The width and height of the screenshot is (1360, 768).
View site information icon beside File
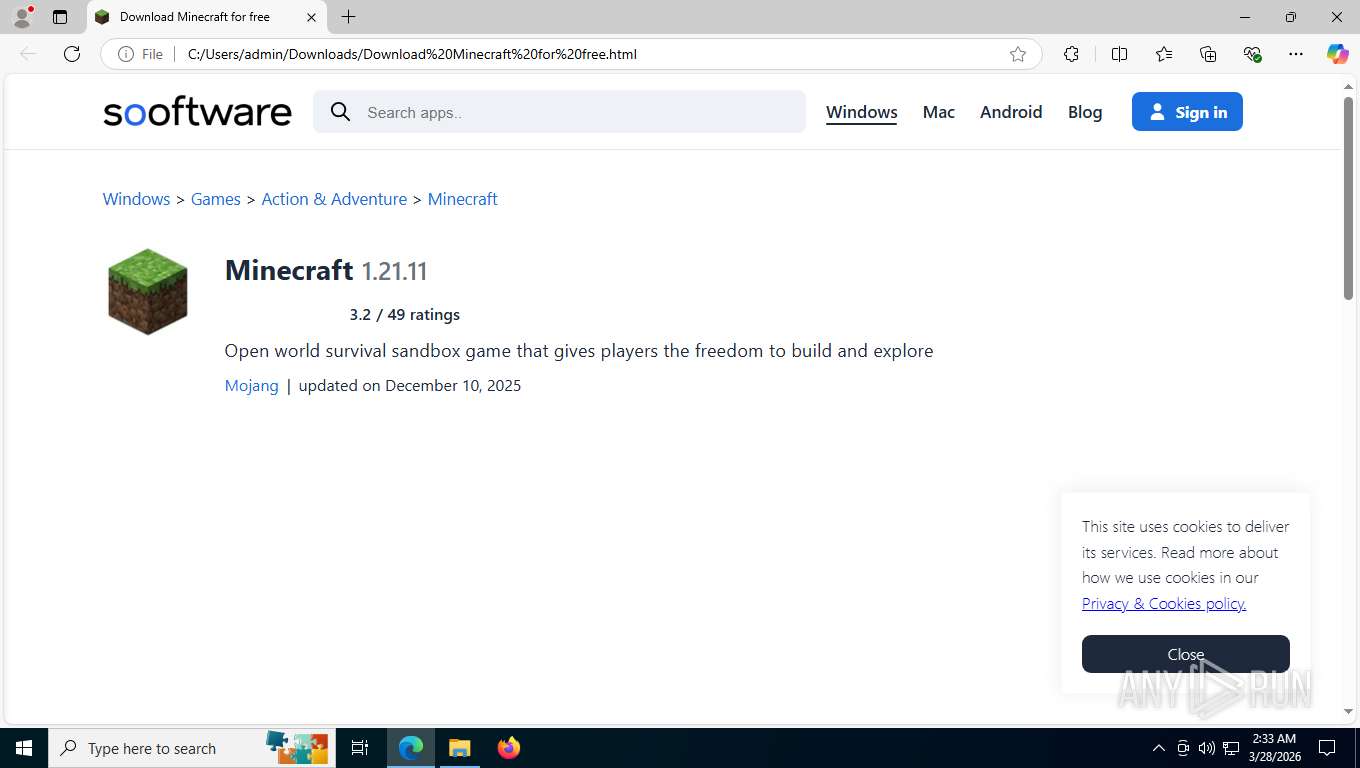pyautogui.click(x=126, y=54)
